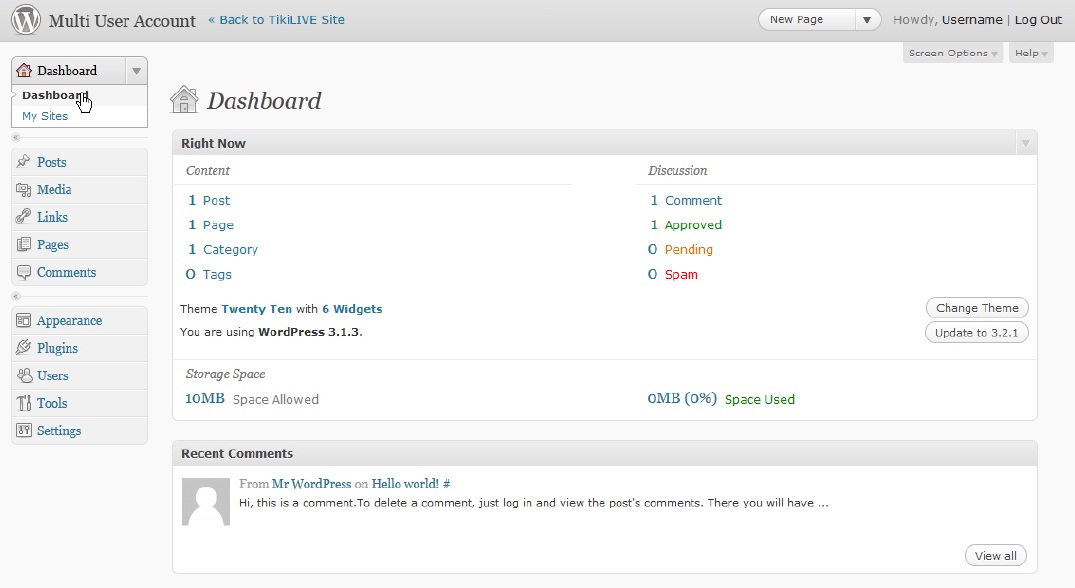This screenshot has width=1075, height=588.
Task: Open the Approved comments link
Action: coord(693,225)
